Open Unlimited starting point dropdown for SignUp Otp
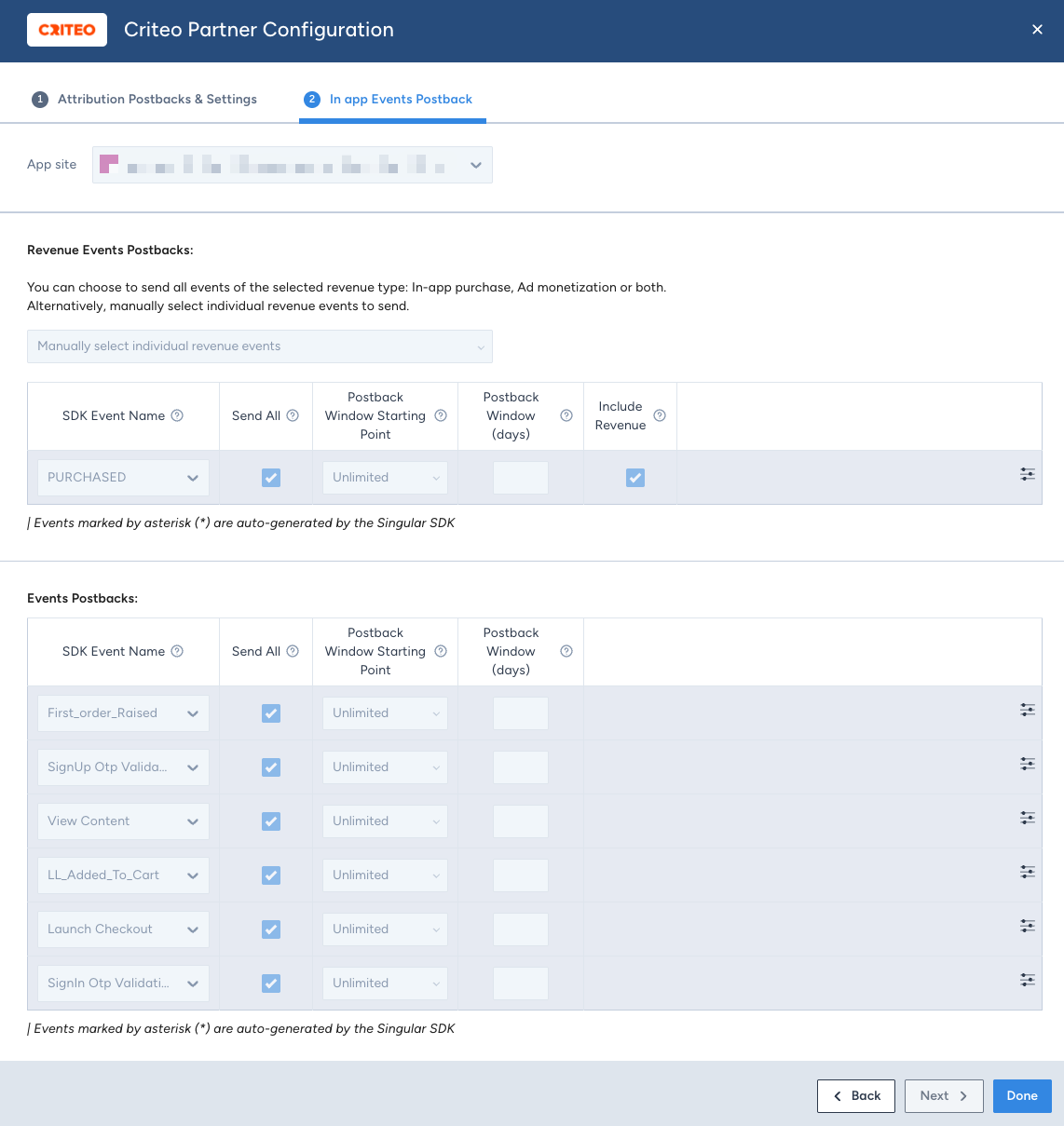 point(385,767)
